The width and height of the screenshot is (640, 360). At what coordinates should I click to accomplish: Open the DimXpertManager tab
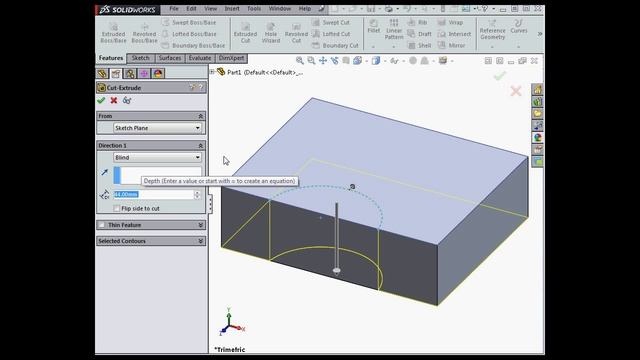click(144, 73)
